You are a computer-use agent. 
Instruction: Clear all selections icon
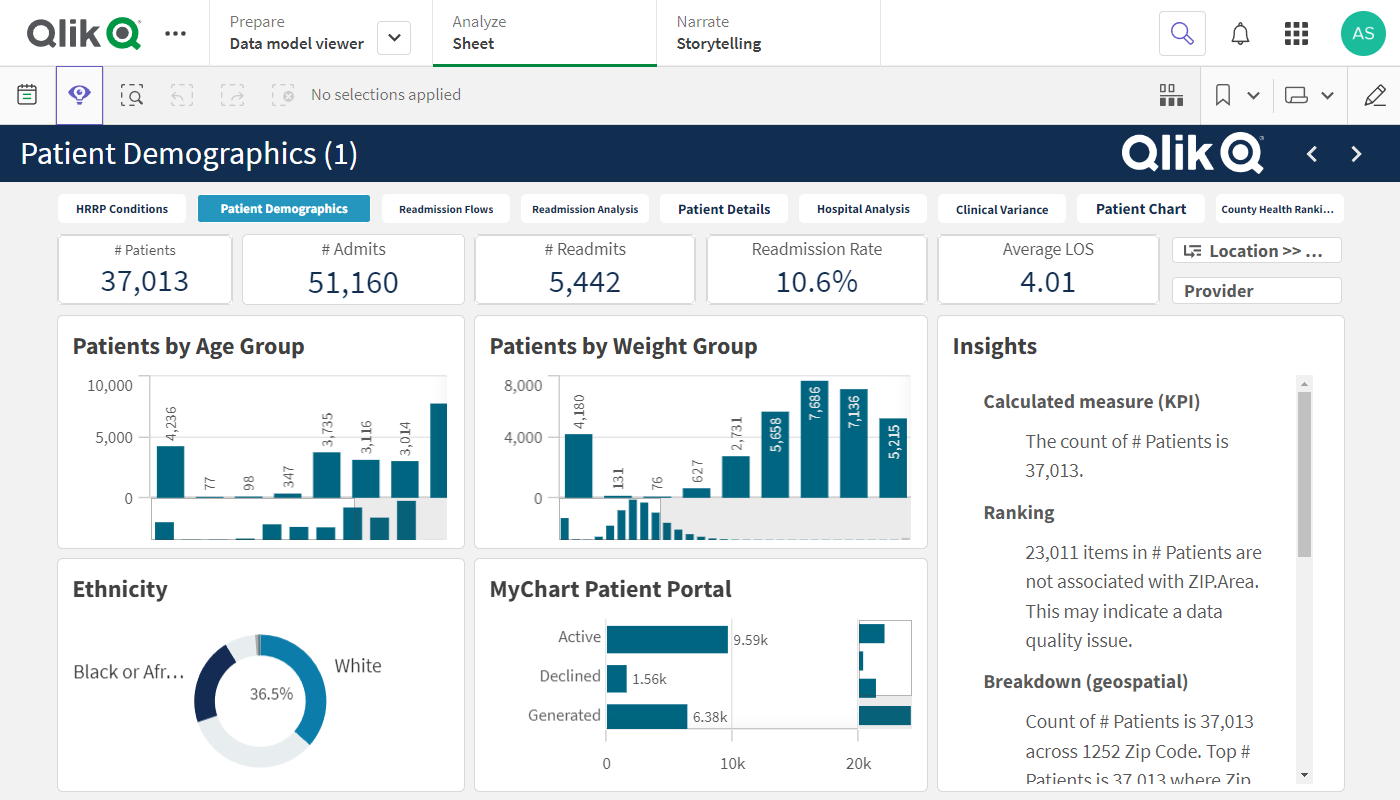coord(283,95)
